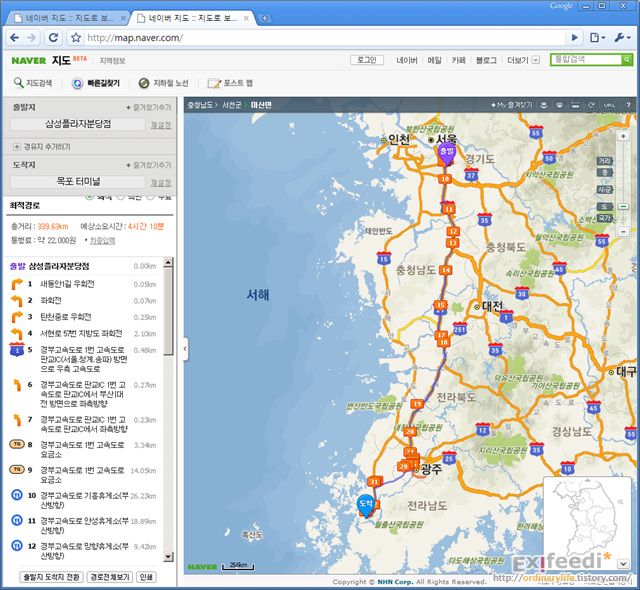Open the 카페 link in top navigation
The width and height of the screenshot is (640, 590).
[458, 60]
